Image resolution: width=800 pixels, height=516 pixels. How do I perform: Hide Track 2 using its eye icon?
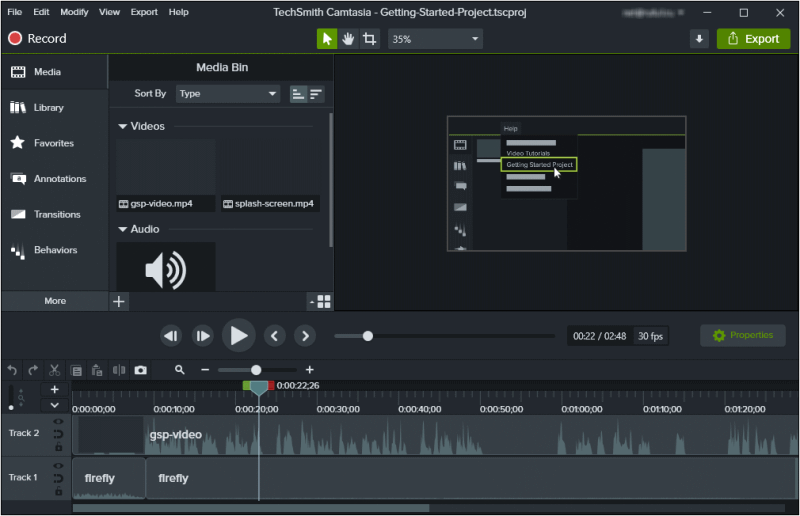pos(58,422)
